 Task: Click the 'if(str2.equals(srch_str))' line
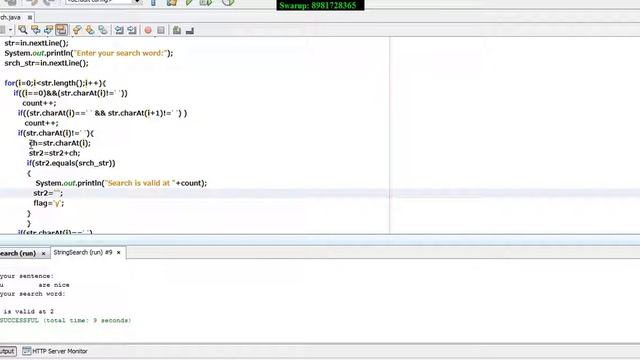point(71,163)
